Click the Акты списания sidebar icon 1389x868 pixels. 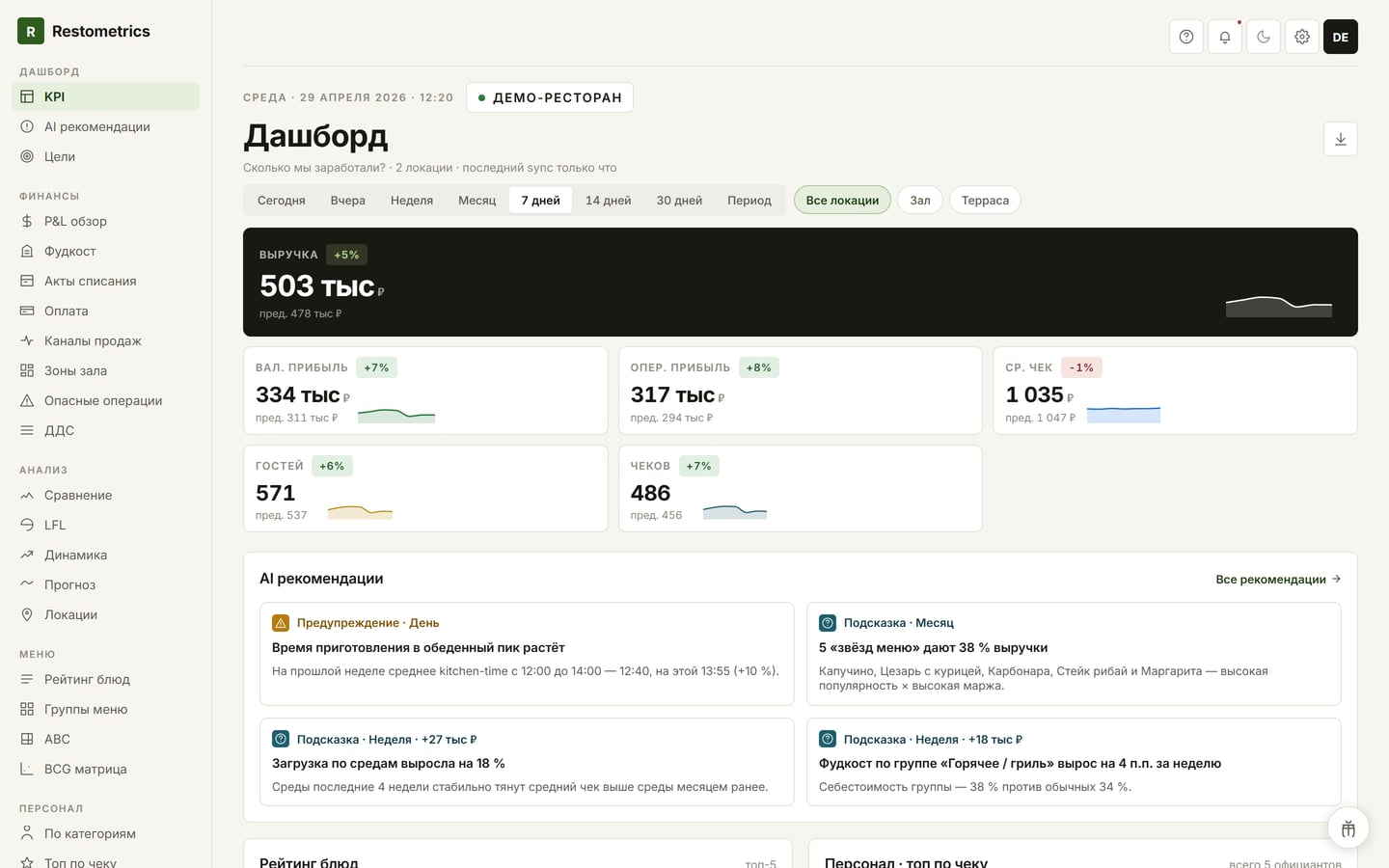27,281
